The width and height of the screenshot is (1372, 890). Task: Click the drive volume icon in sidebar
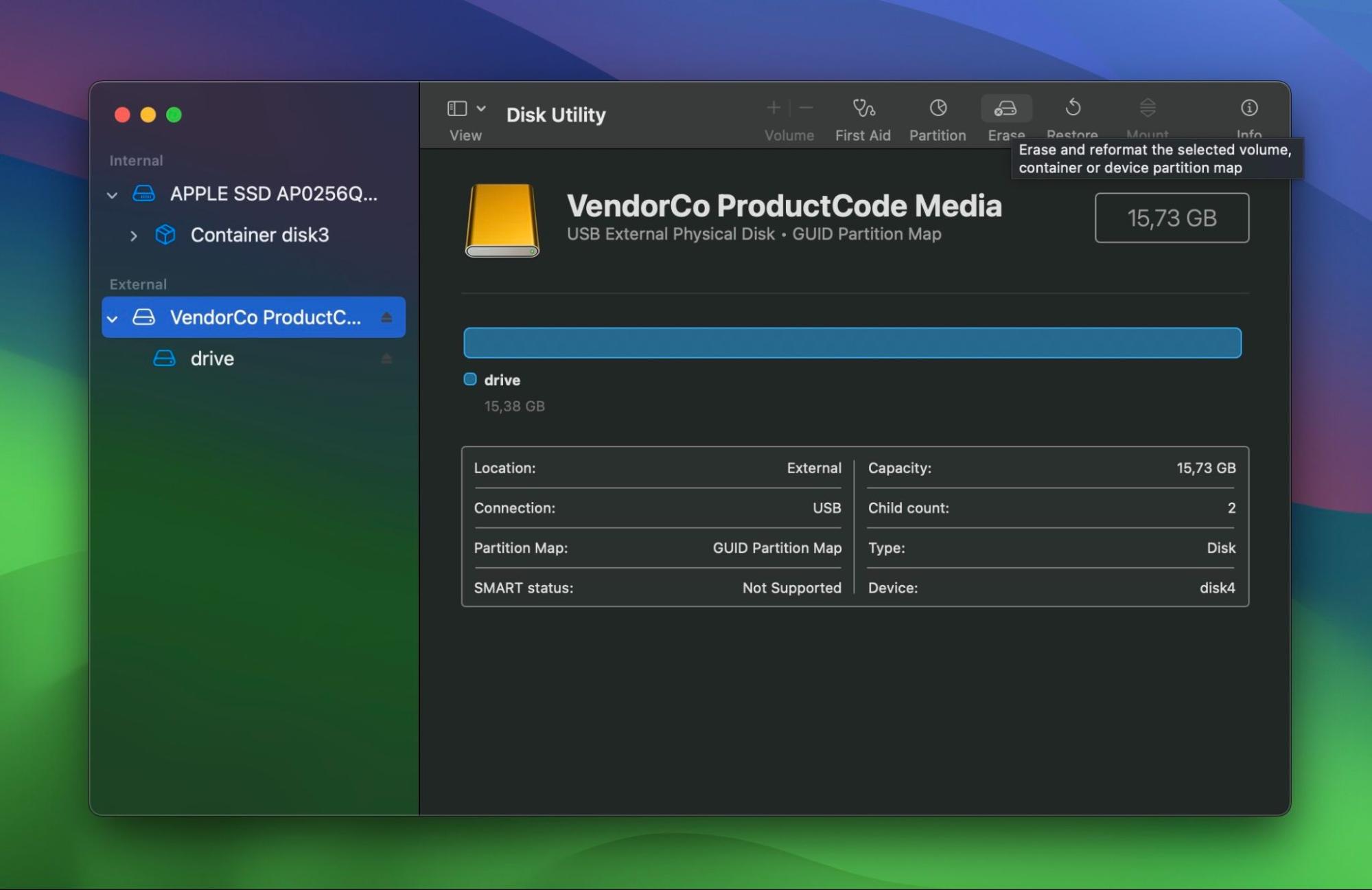164,358
